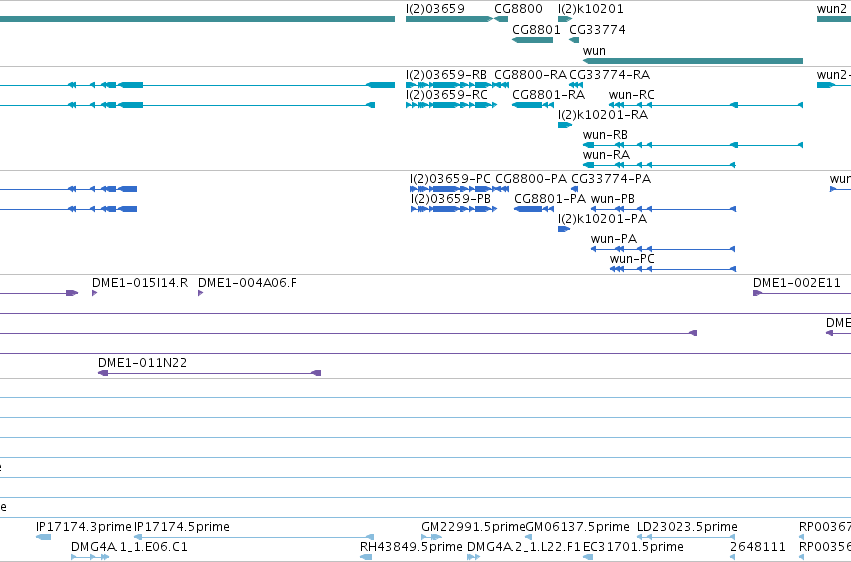The image size is (851, 562).
Task: Click the IP17174.3prime EST label
Action: 84,527
